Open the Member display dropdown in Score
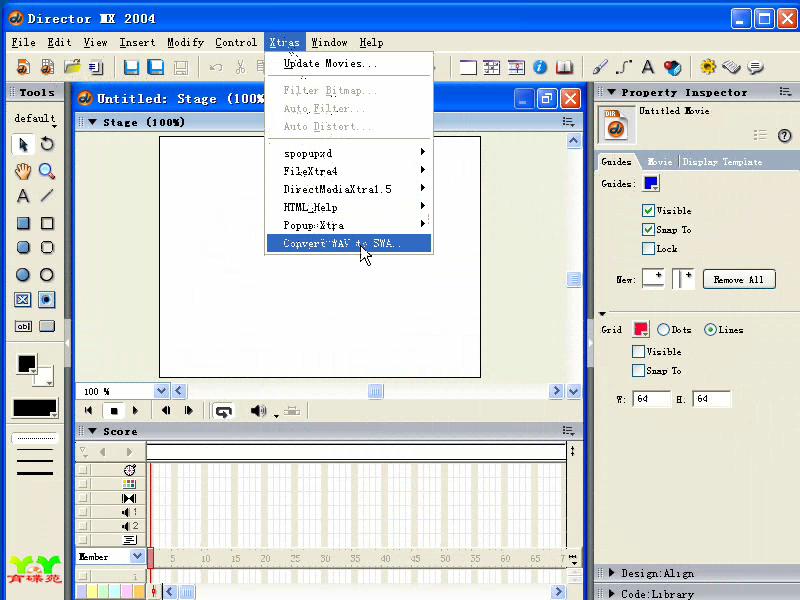The height and width of the screenshot is (600, 800). click(x=137, y=556)
